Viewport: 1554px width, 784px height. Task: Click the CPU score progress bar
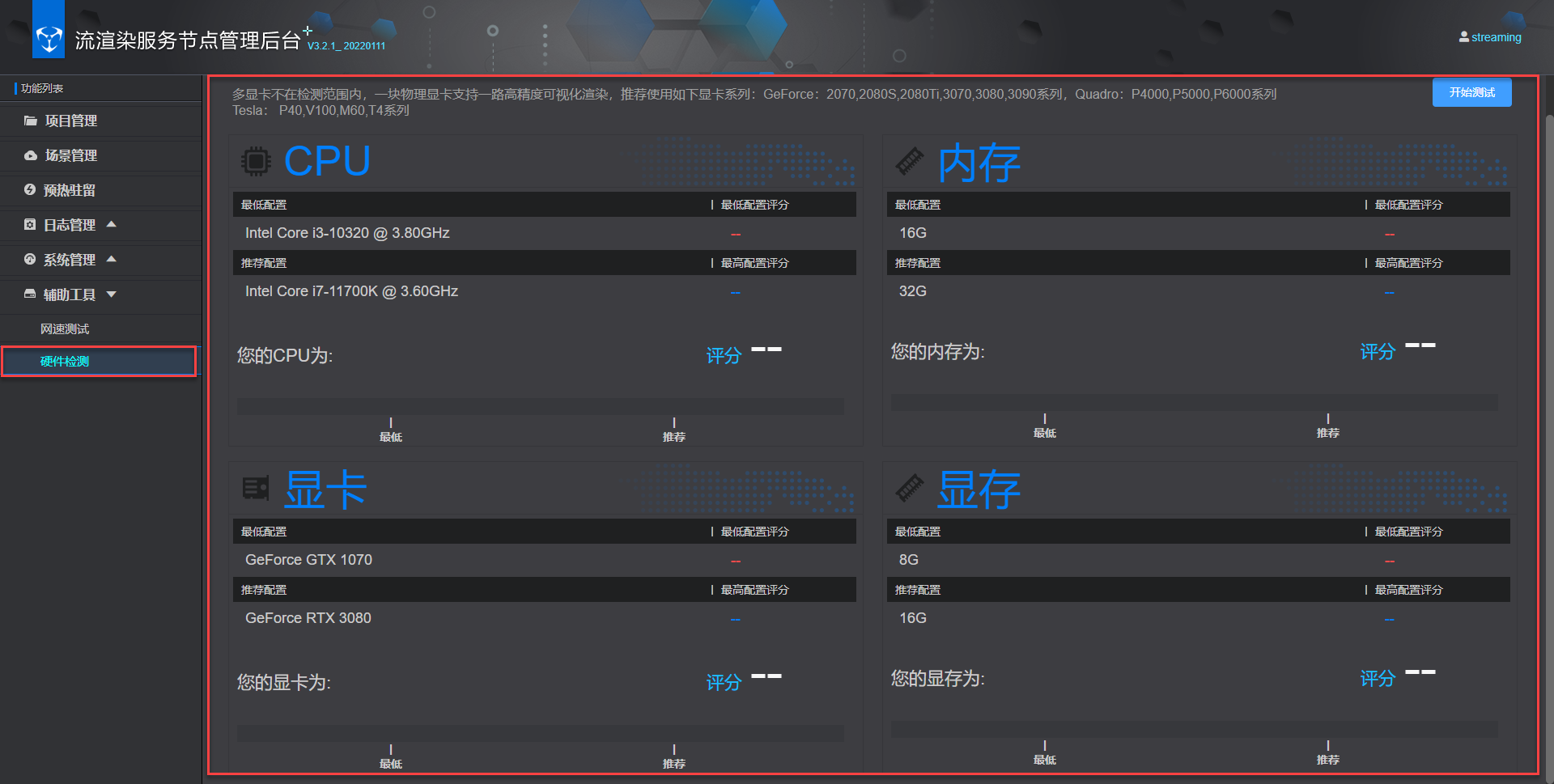pyautogui.click(x=540, y=406)
